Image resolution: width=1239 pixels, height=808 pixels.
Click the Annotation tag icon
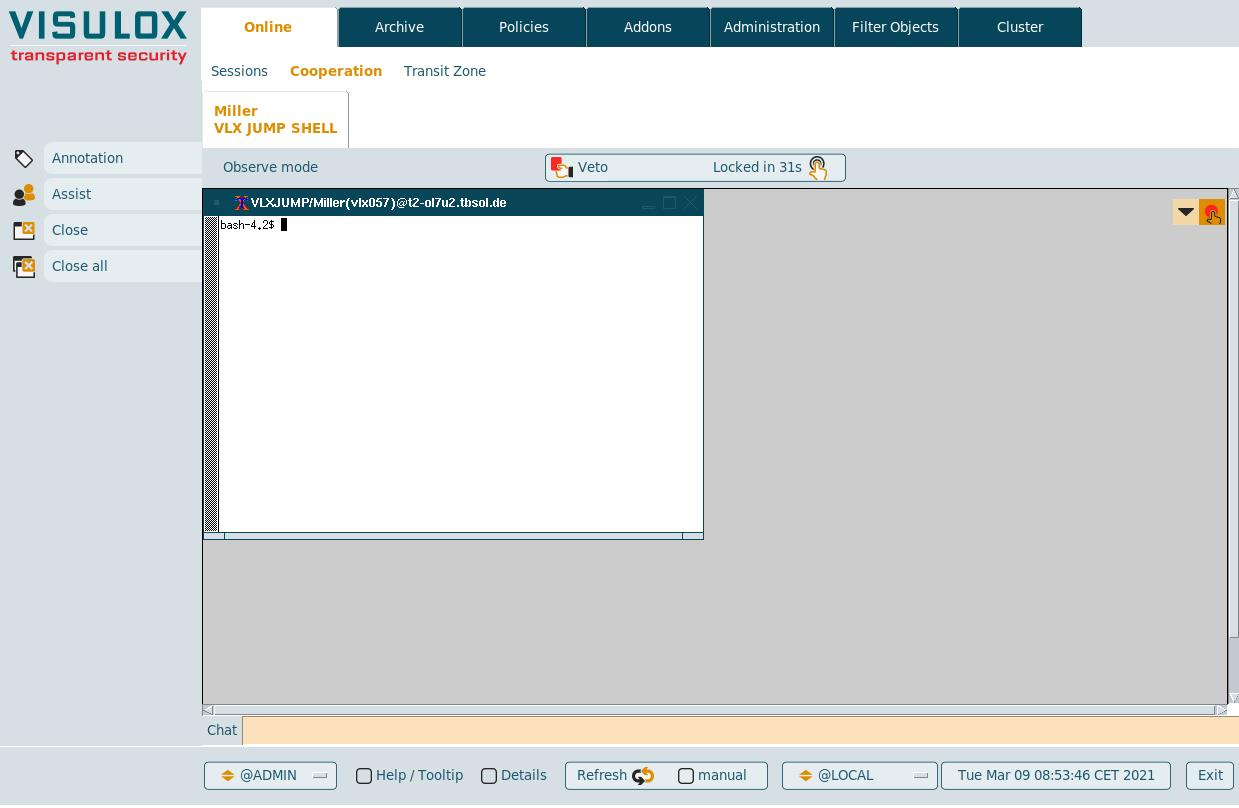click(x=24, y=159)
